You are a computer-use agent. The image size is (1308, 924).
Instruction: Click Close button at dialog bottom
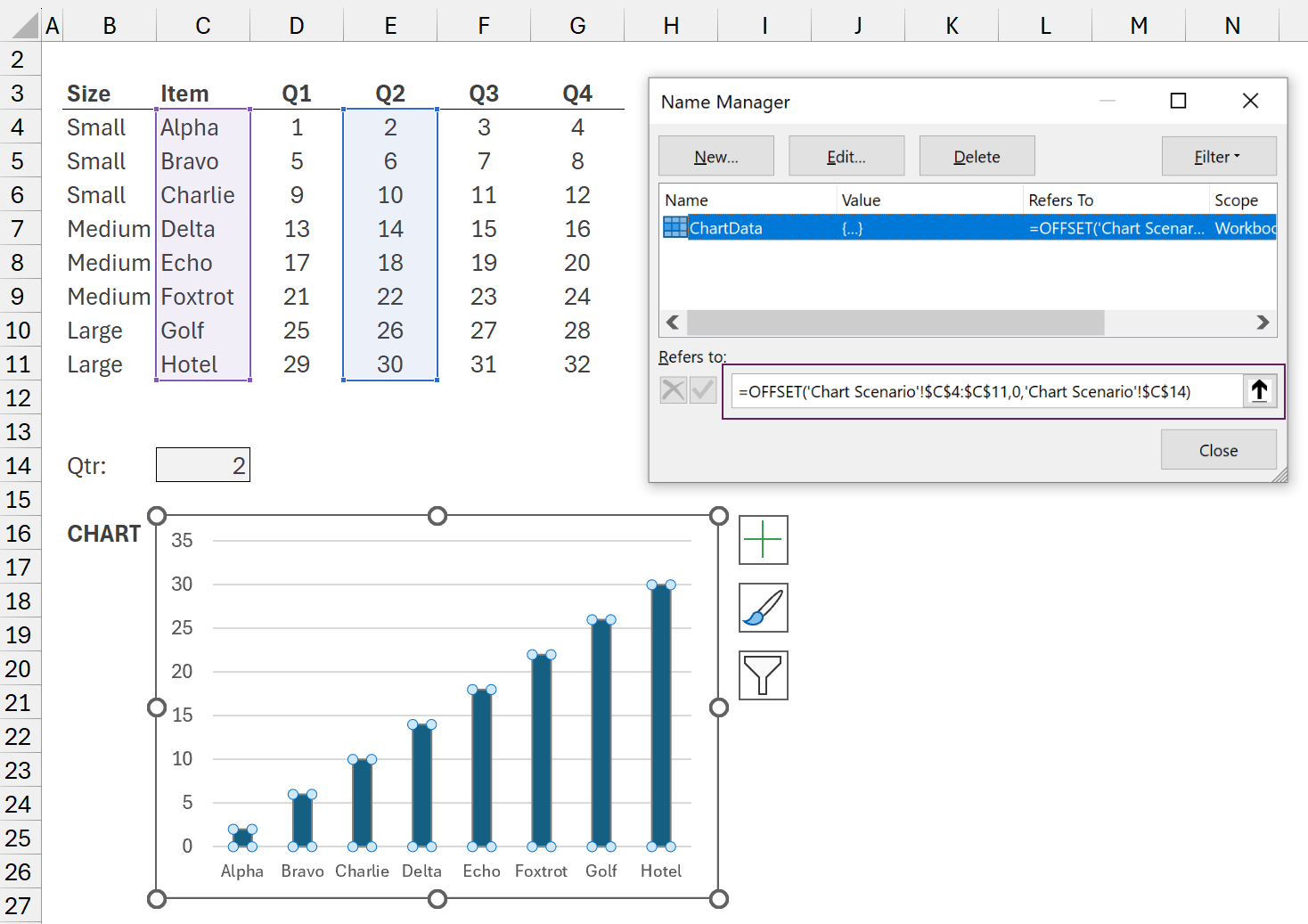pos(1217,450)
